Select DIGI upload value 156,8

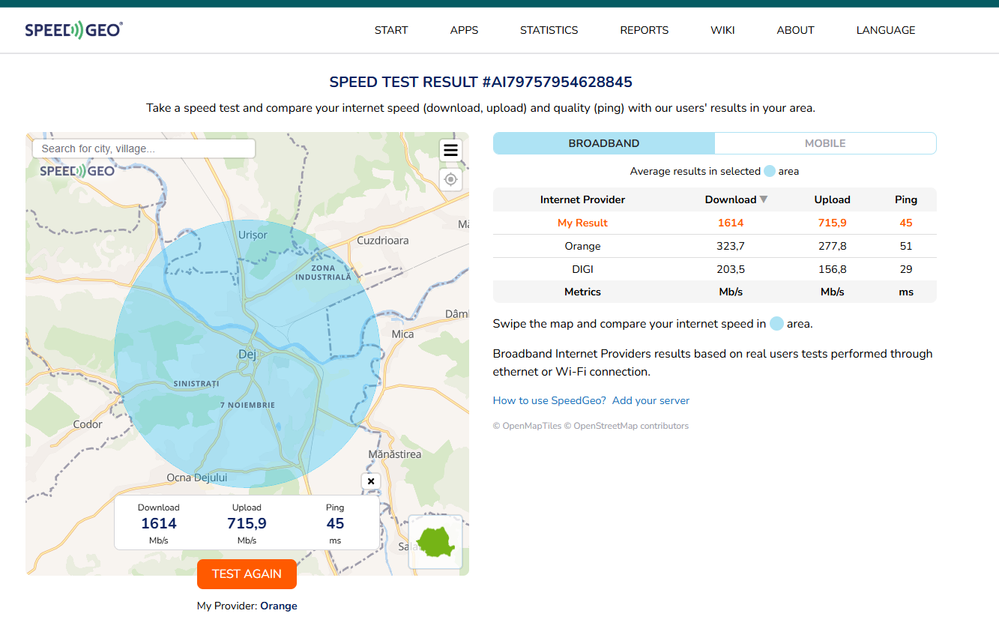tap(832, 269)
